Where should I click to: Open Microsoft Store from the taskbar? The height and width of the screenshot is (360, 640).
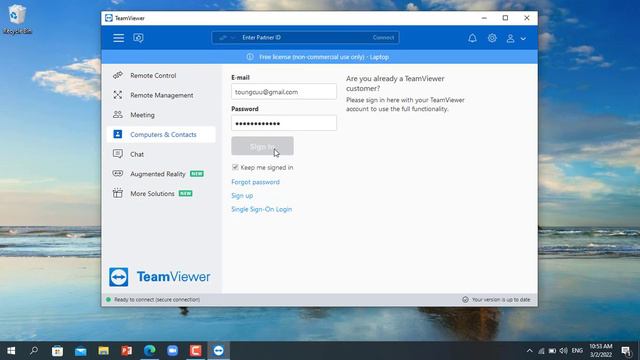(57, 351)
